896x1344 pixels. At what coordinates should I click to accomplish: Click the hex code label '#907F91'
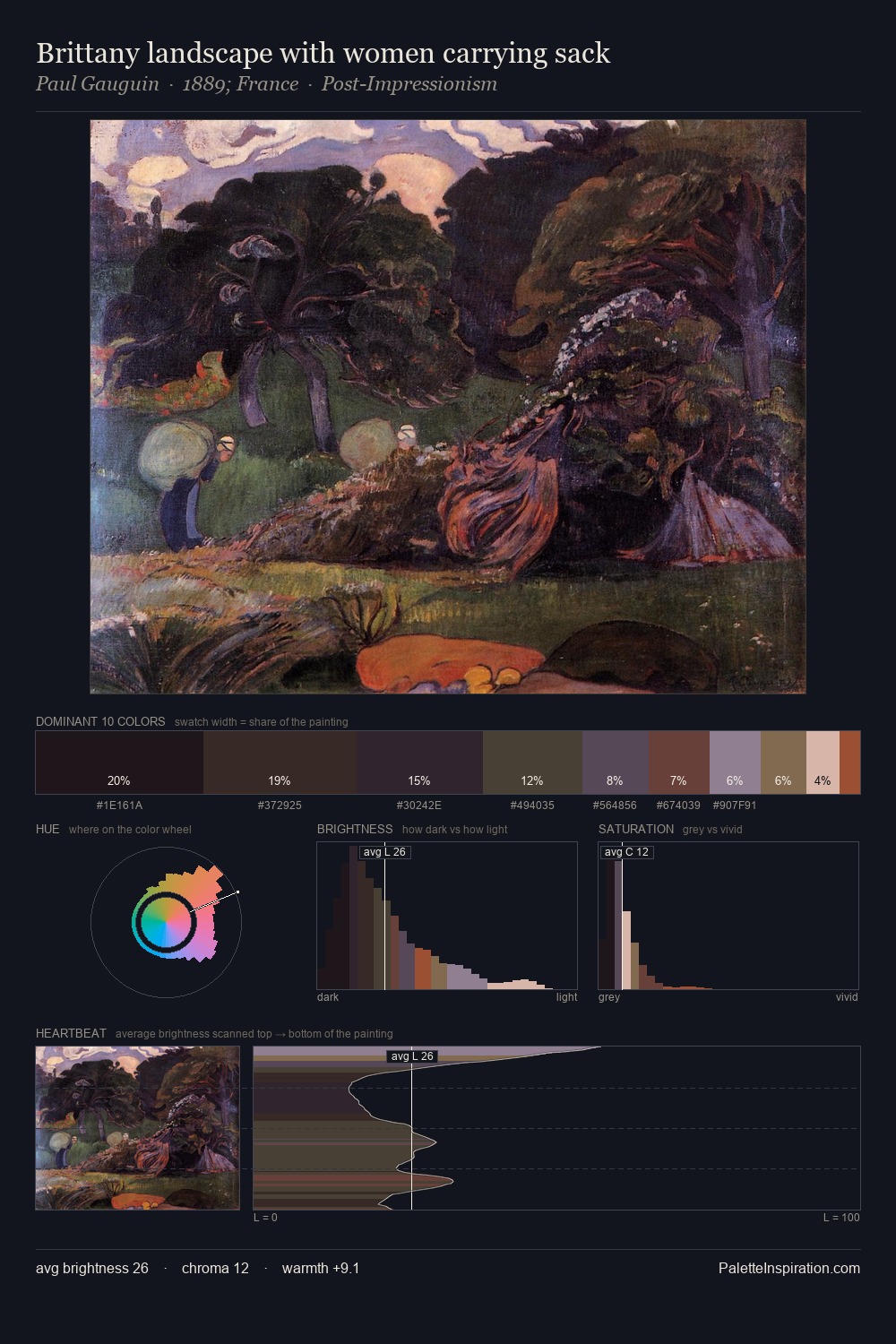click(735, 806)
